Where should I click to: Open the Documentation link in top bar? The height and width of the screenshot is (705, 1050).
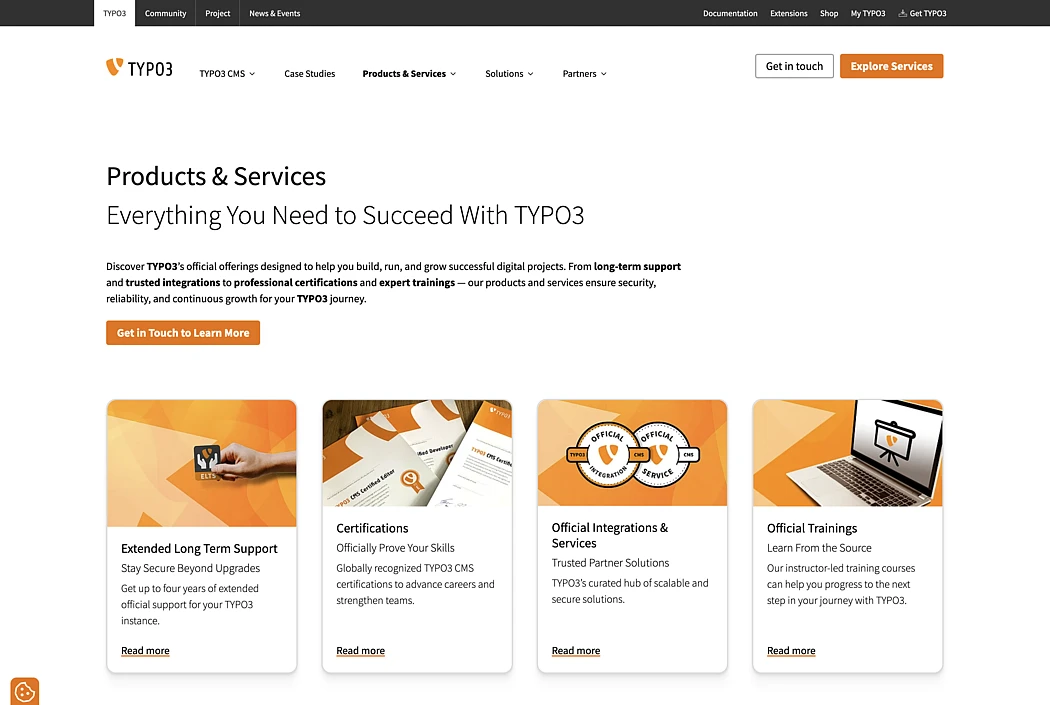pyautogui.click(x=730, y=13)
